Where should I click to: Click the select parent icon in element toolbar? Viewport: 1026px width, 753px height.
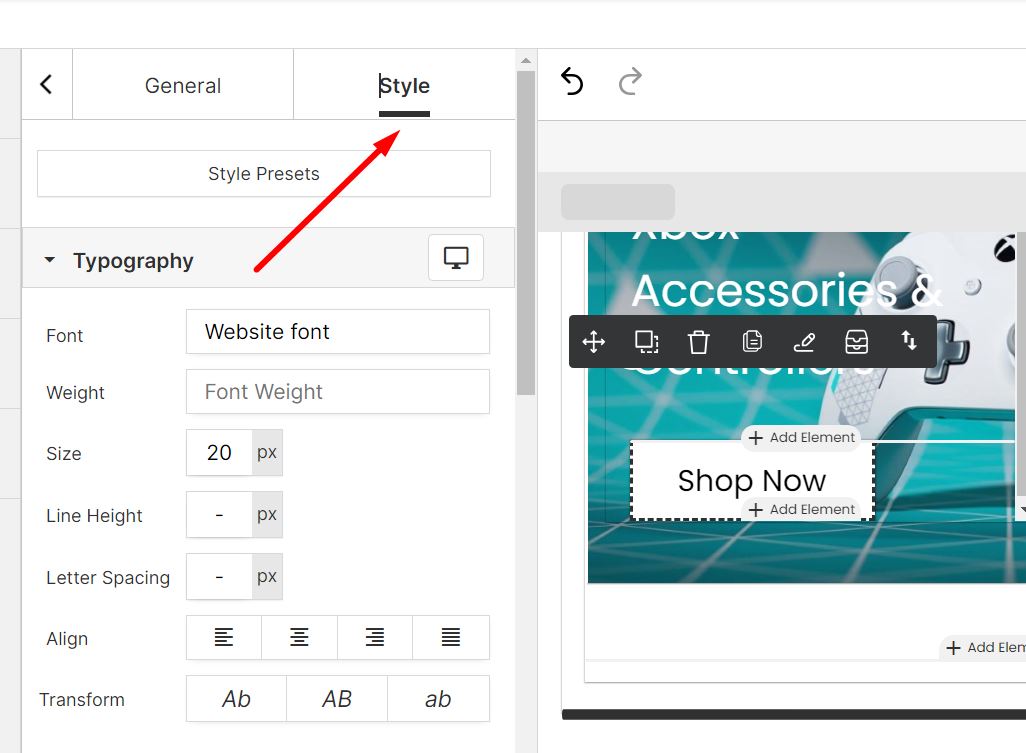(x=646, y=341)
